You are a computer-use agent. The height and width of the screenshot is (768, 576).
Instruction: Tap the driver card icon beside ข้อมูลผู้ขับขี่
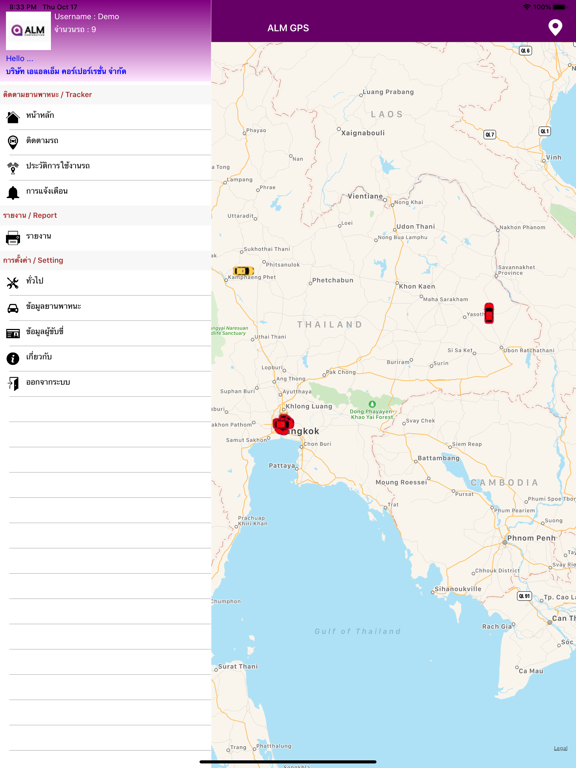tap(13, 334)
